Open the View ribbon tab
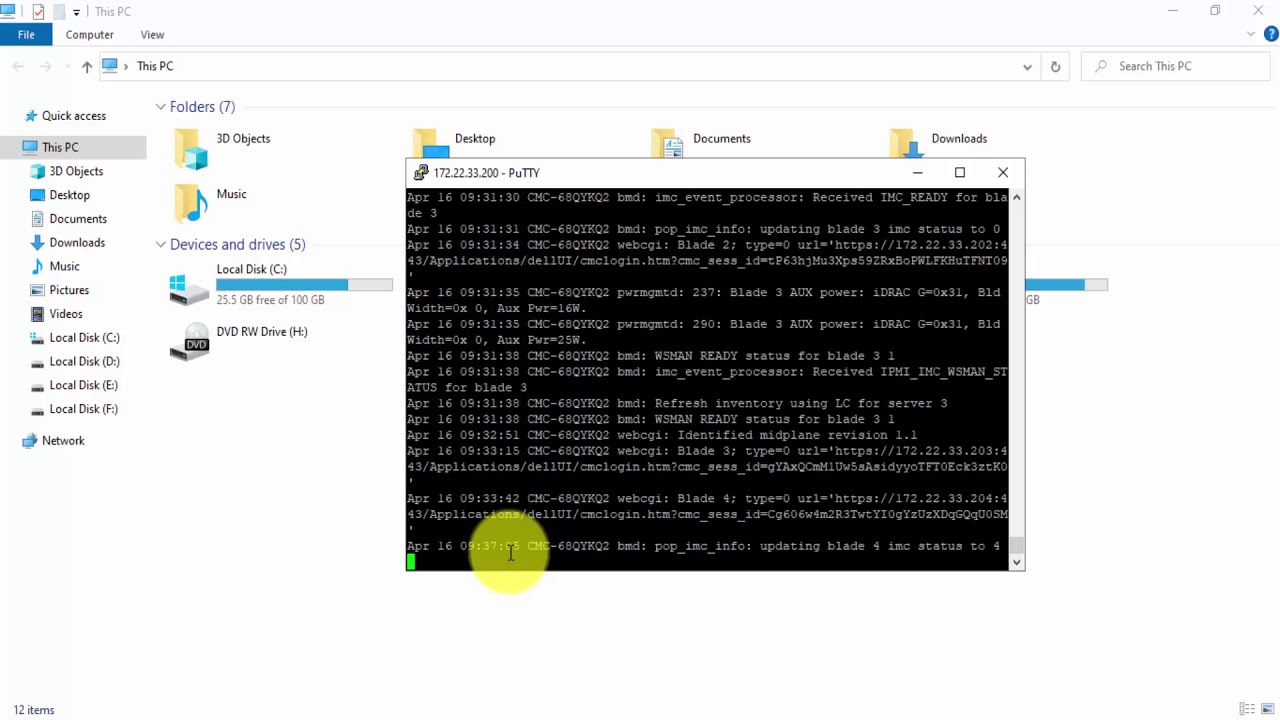The image size is (1280, 720). (152, 34)
